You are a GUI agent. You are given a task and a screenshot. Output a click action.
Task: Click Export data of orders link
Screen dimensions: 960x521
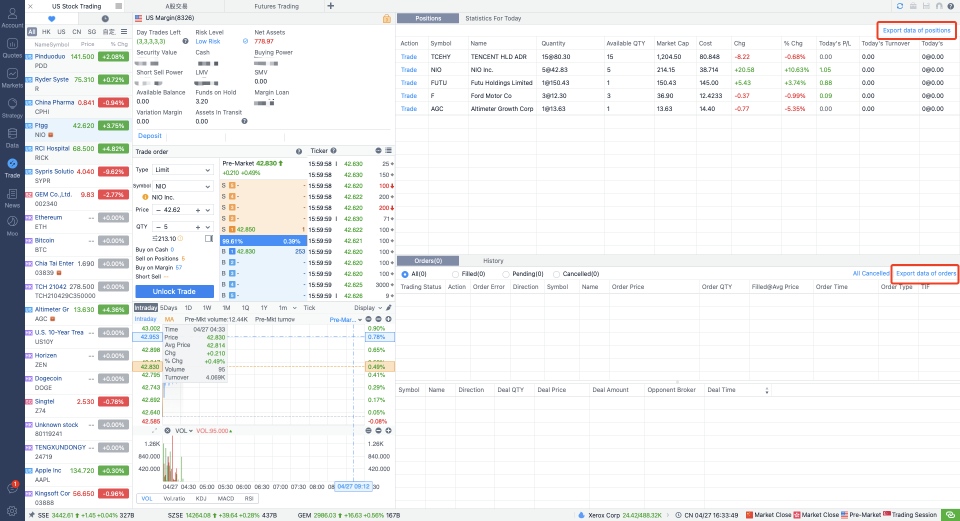coord(926,273)
